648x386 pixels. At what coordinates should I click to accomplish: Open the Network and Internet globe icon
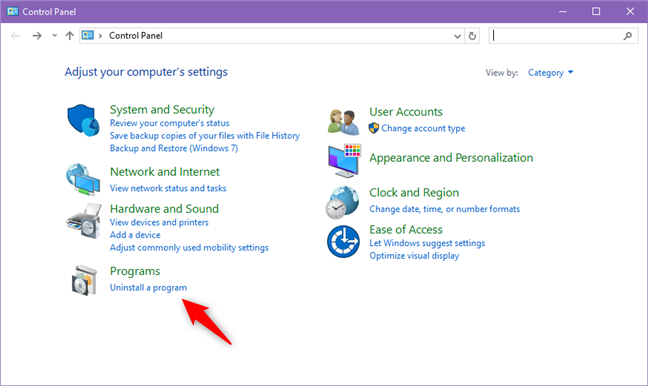point(83,179)
